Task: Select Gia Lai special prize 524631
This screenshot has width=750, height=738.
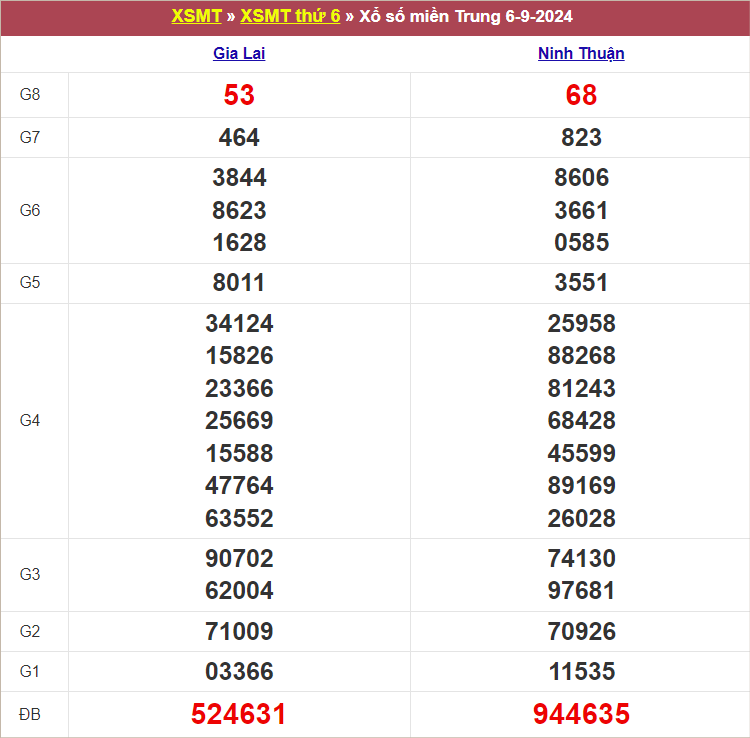Action: pyautogui.click(x=238, y=715)
